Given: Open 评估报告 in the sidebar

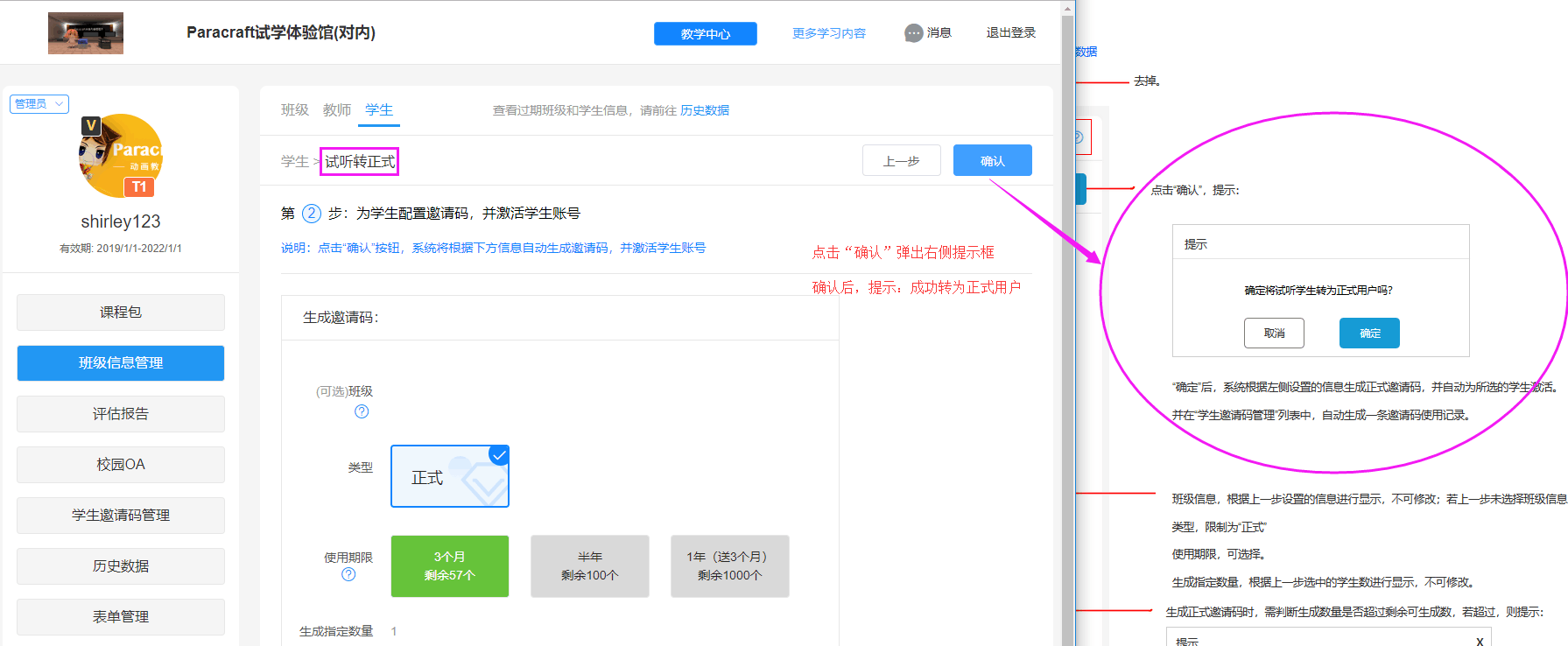Looking at the screenshot, I should click(x=121, y=414).
